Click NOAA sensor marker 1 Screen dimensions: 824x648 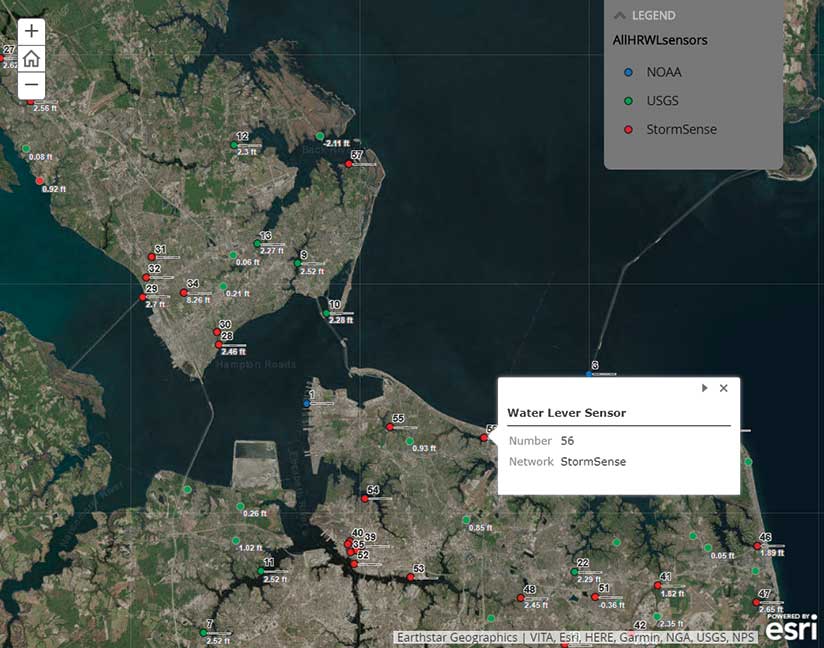pos(306,404)
